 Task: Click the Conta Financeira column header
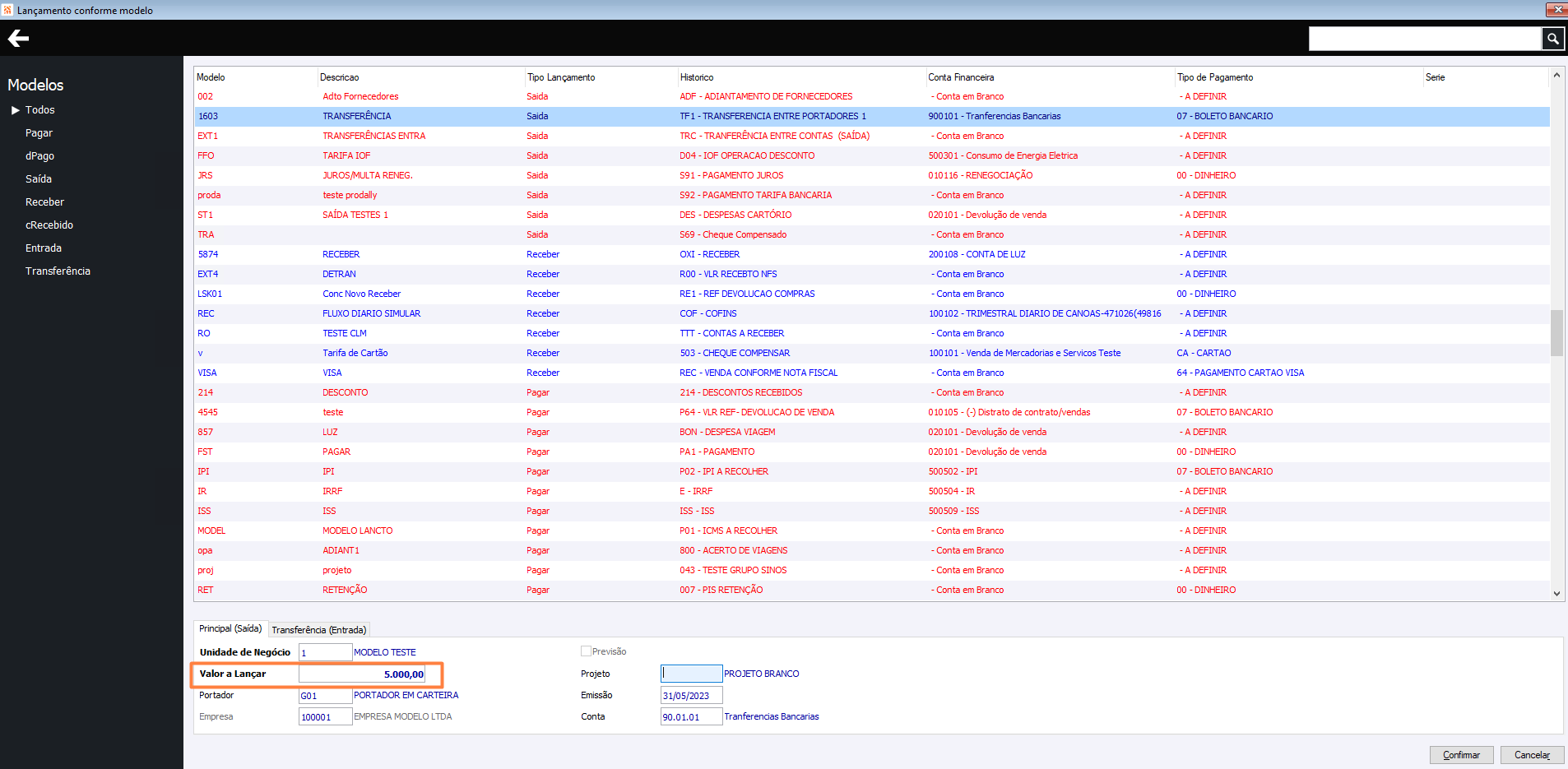(x=1051, y=77)
